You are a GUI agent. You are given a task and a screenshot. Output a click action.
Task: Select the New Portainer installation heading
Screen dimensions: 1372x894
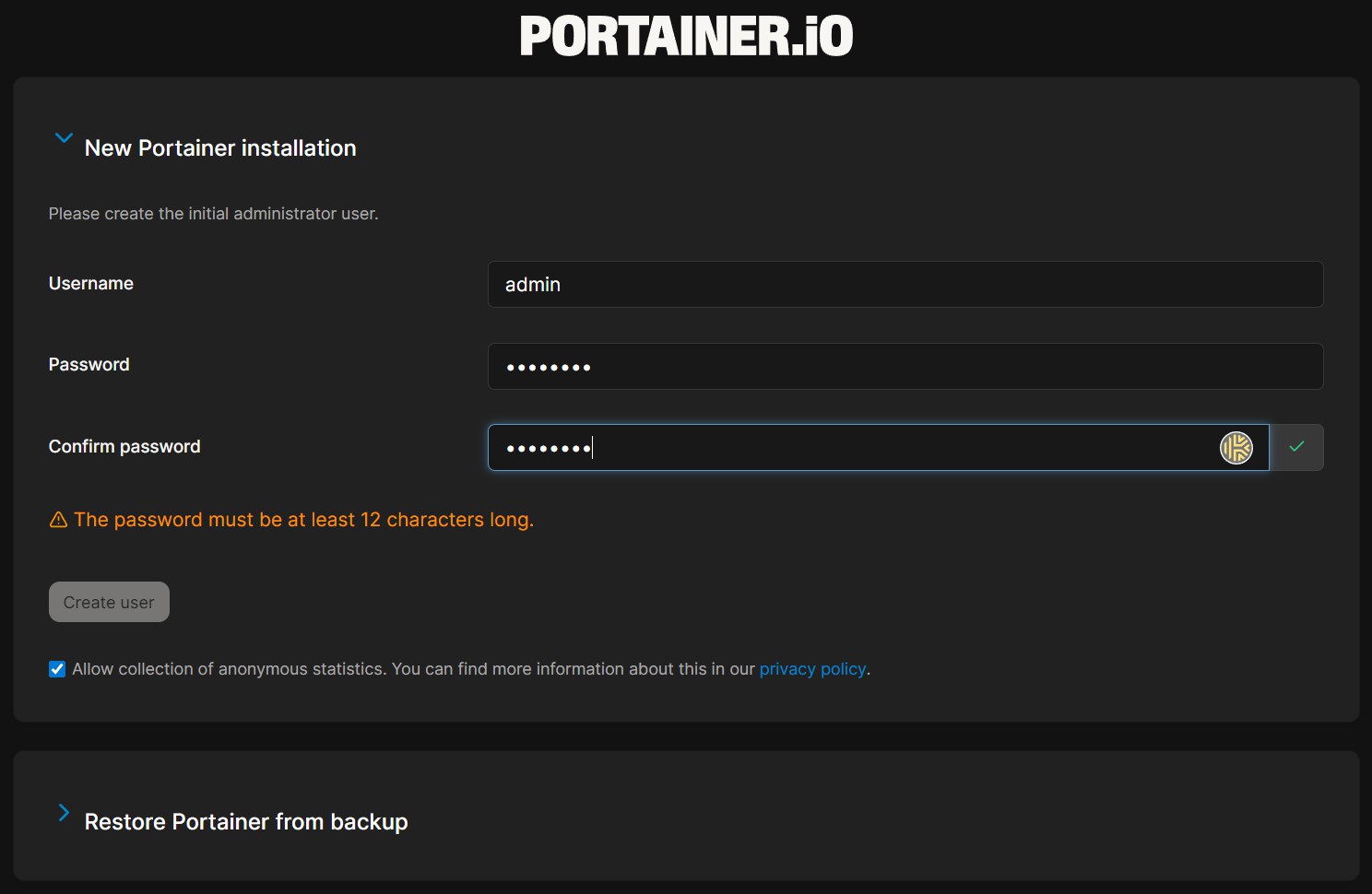pyautogui.click(x=219, y=147)
